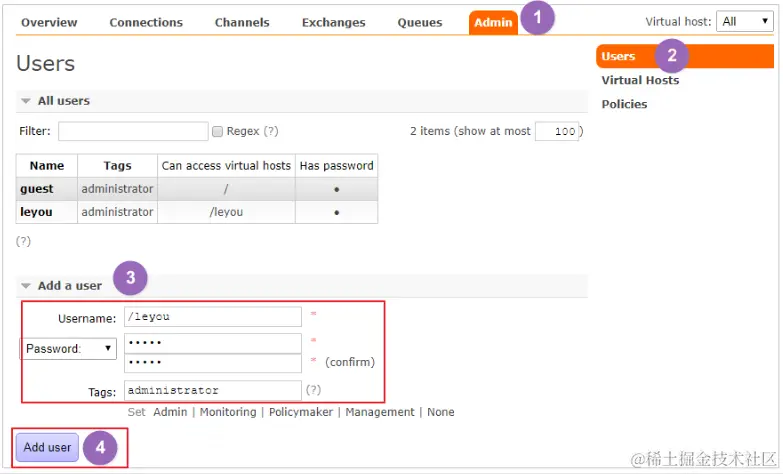The image size is (783, 474).
Task: Set the tag to None
Action: pos(440,412)
